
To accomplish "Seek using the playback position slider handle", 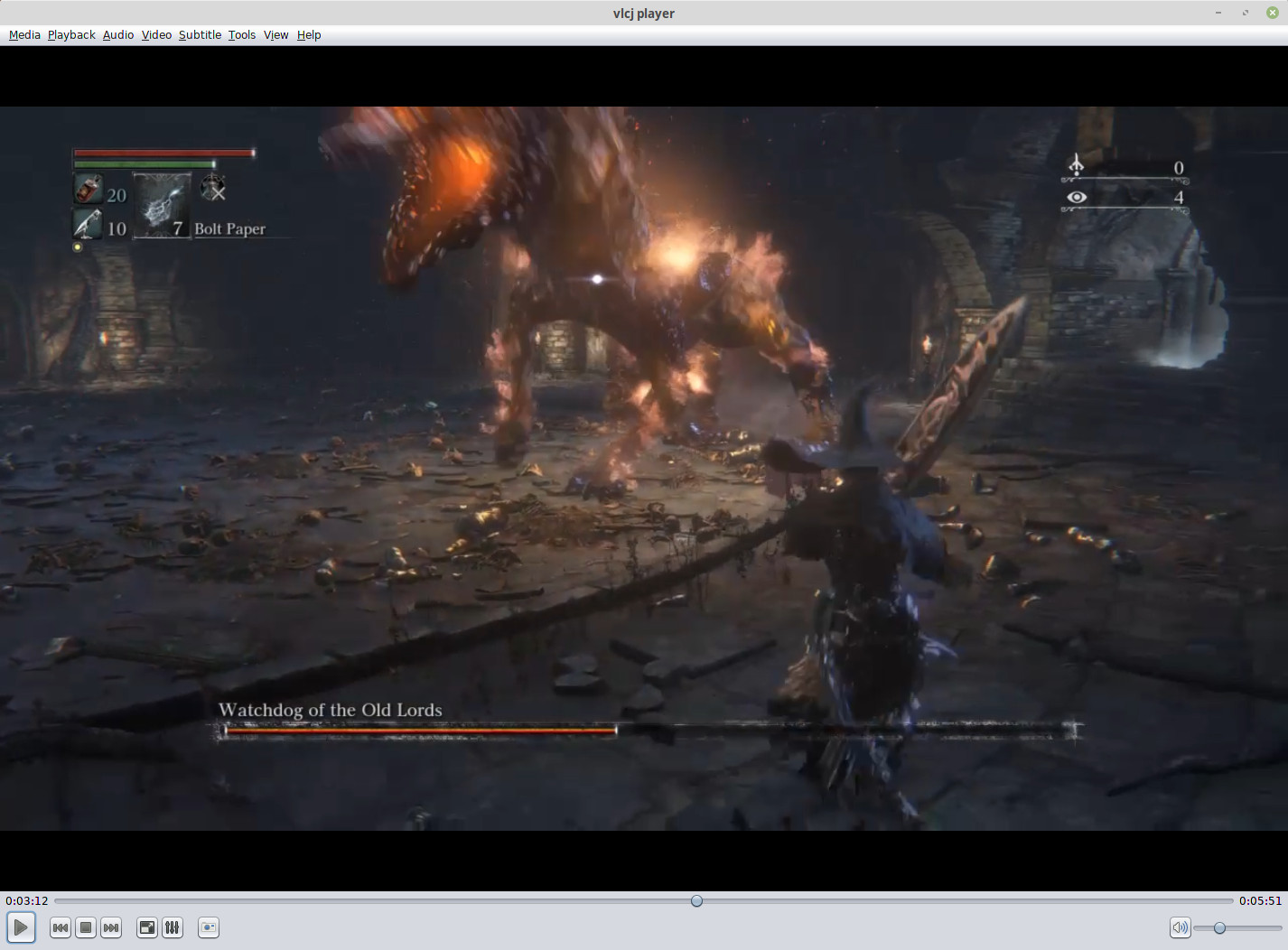I will pyautogui.click(x=696, y=900).
